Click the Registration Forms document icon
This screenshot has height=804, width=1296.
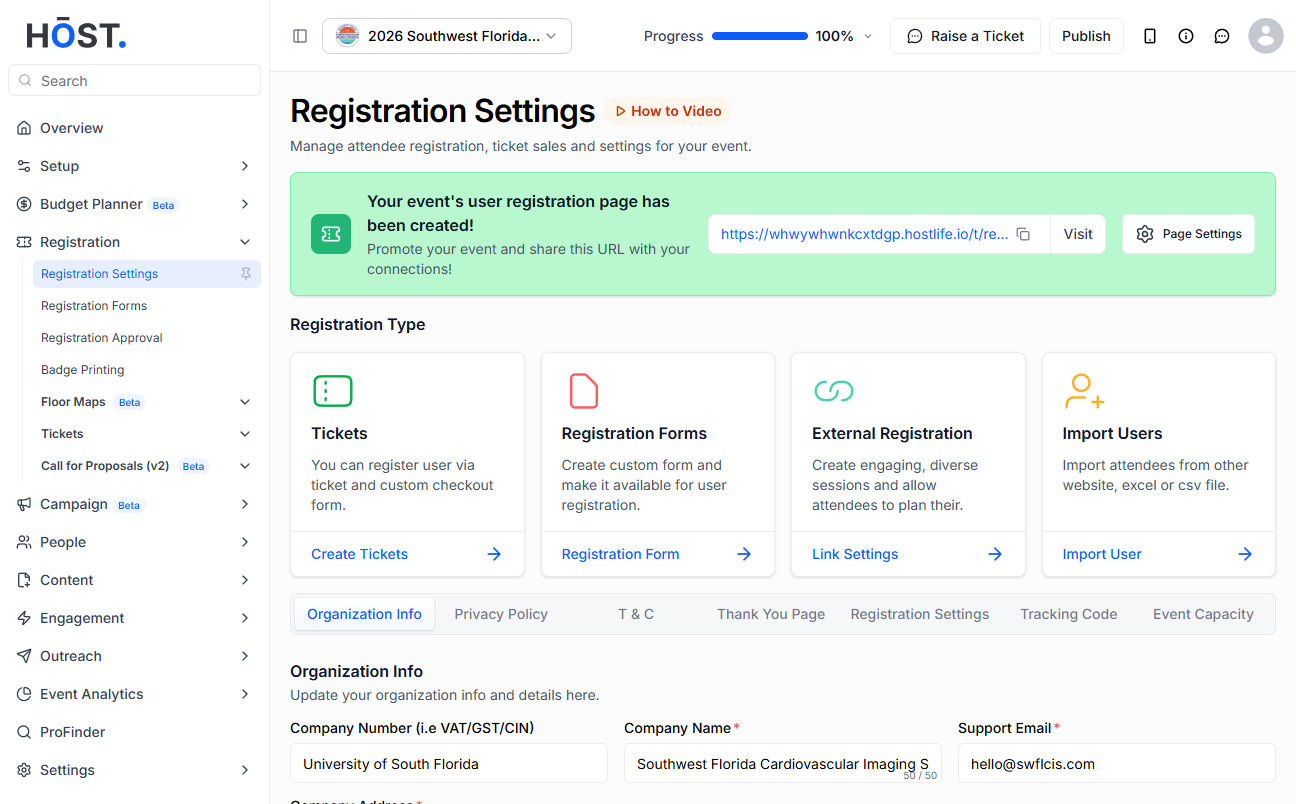point(583,391)
